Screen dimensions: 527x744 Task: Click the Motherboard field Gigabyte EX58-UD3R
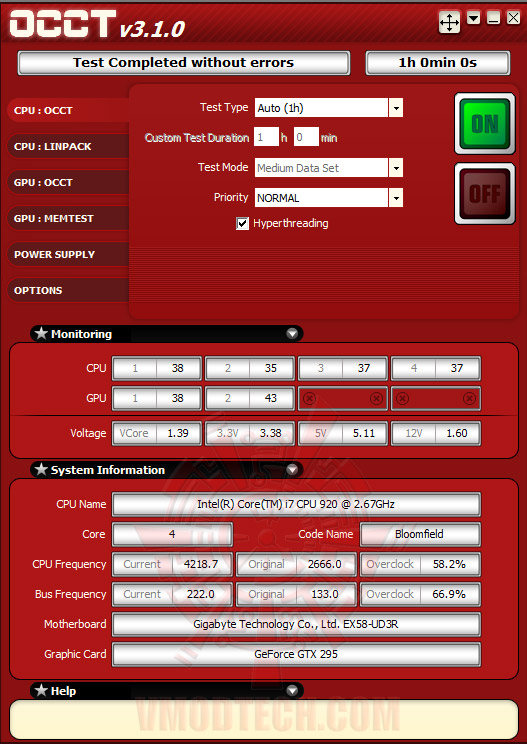tap(296, 624)
